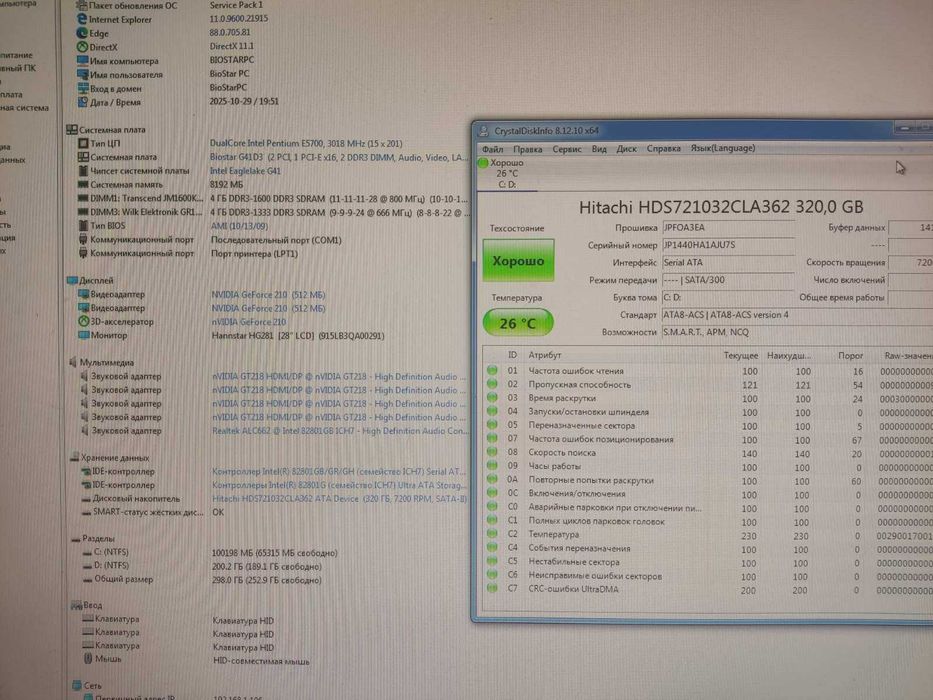Click the Тип BIOS chip icon
933x700 pixels.
click(x=83, y=226)
